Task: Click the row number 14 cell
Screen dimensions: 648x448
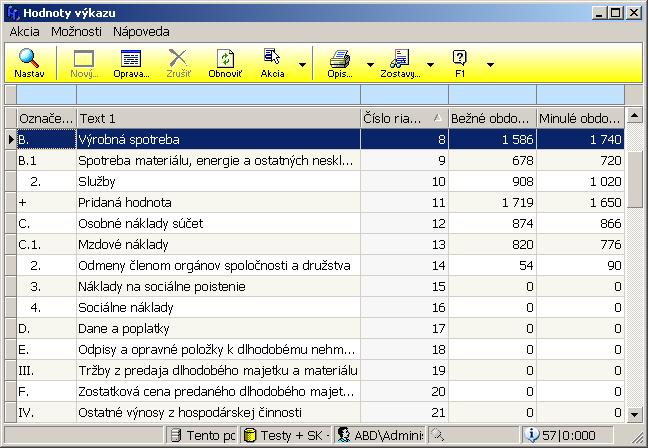Action: point(404,265)
